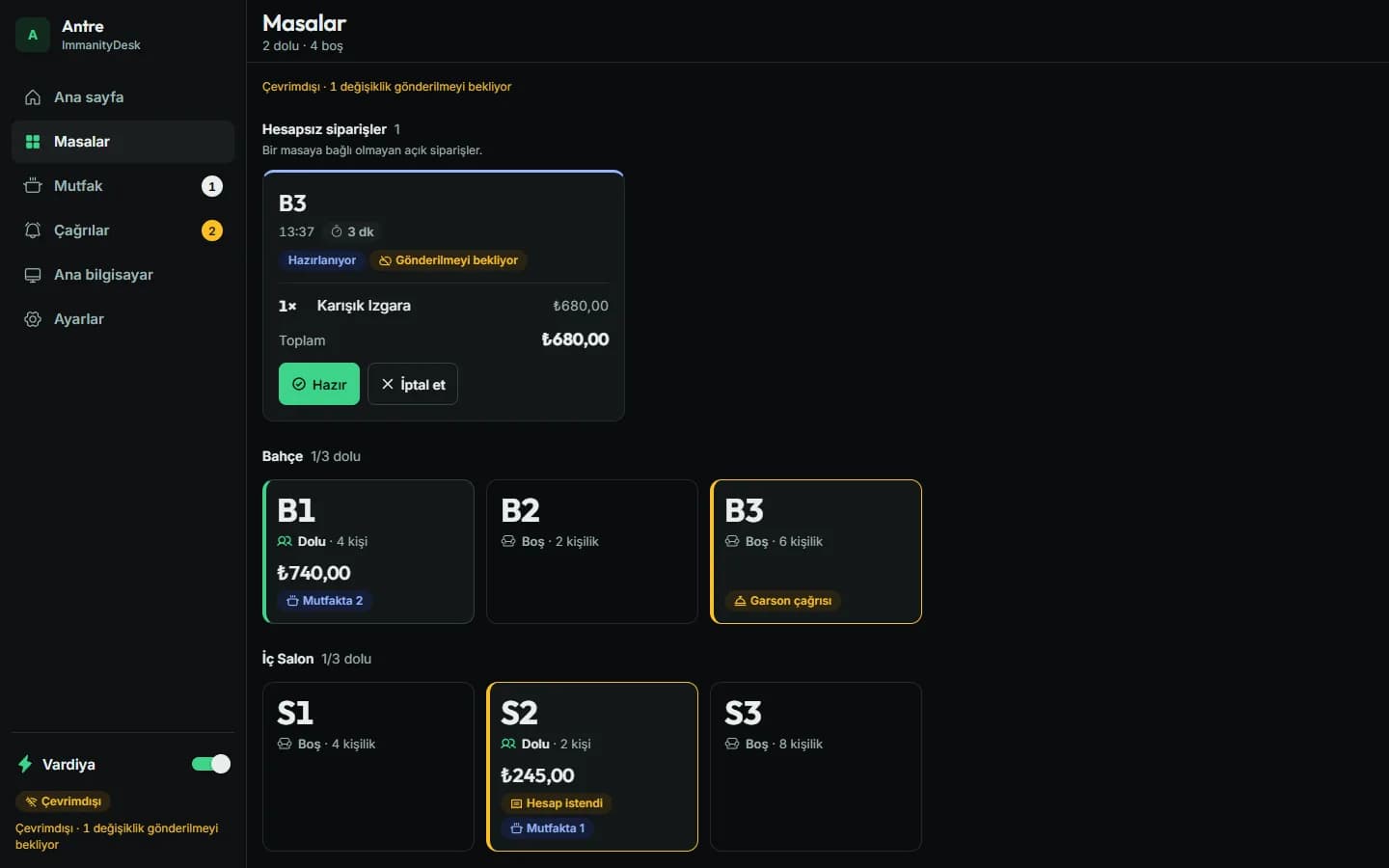Click the İç Salon section heading
Screen dimensions: 1389x868
click(288, 659)
